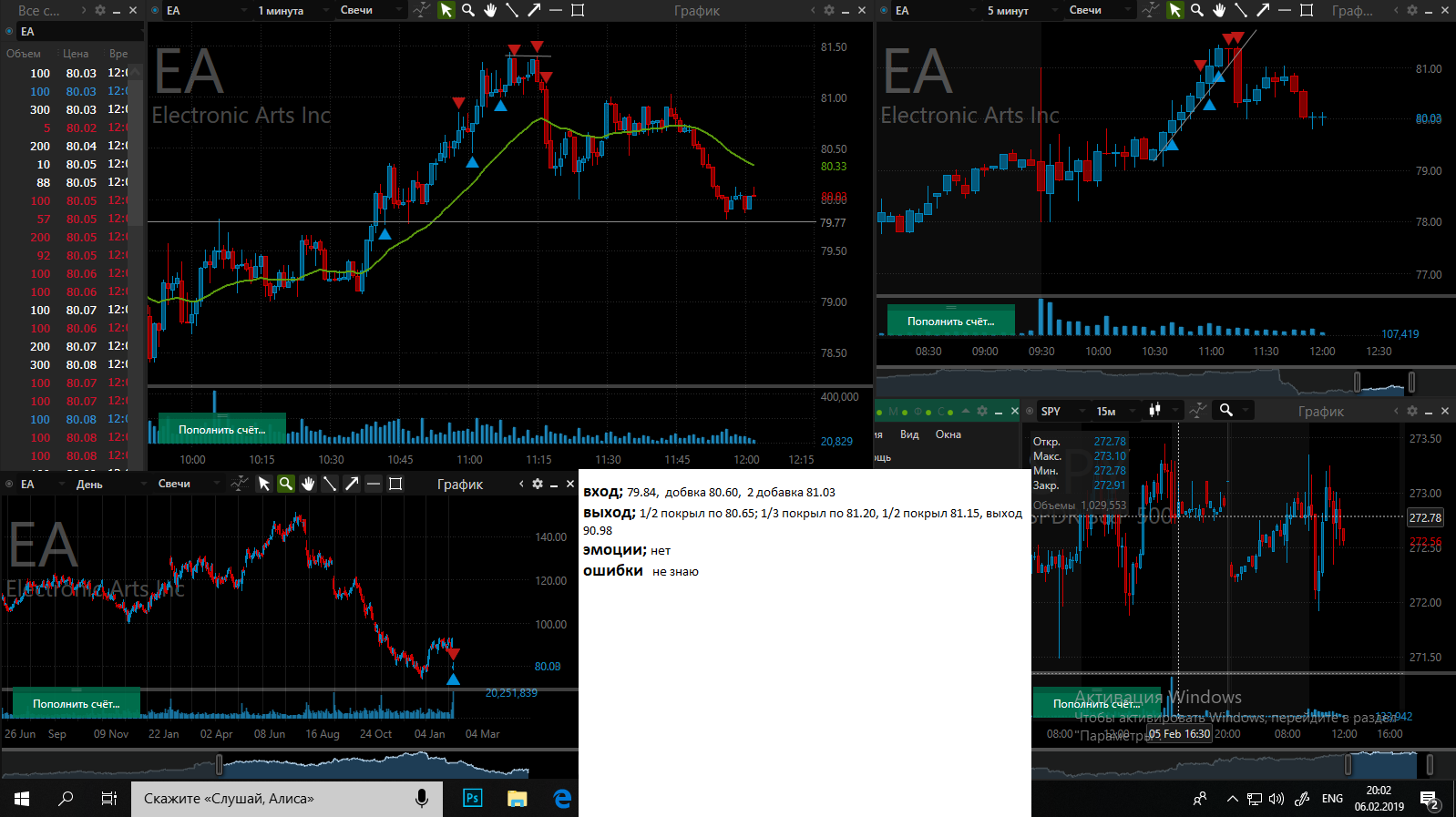Viewport: 1456px width, 817px height.
Task: Open EA symbol dropdown in 1-minute chart
Action: pos(205,10)
